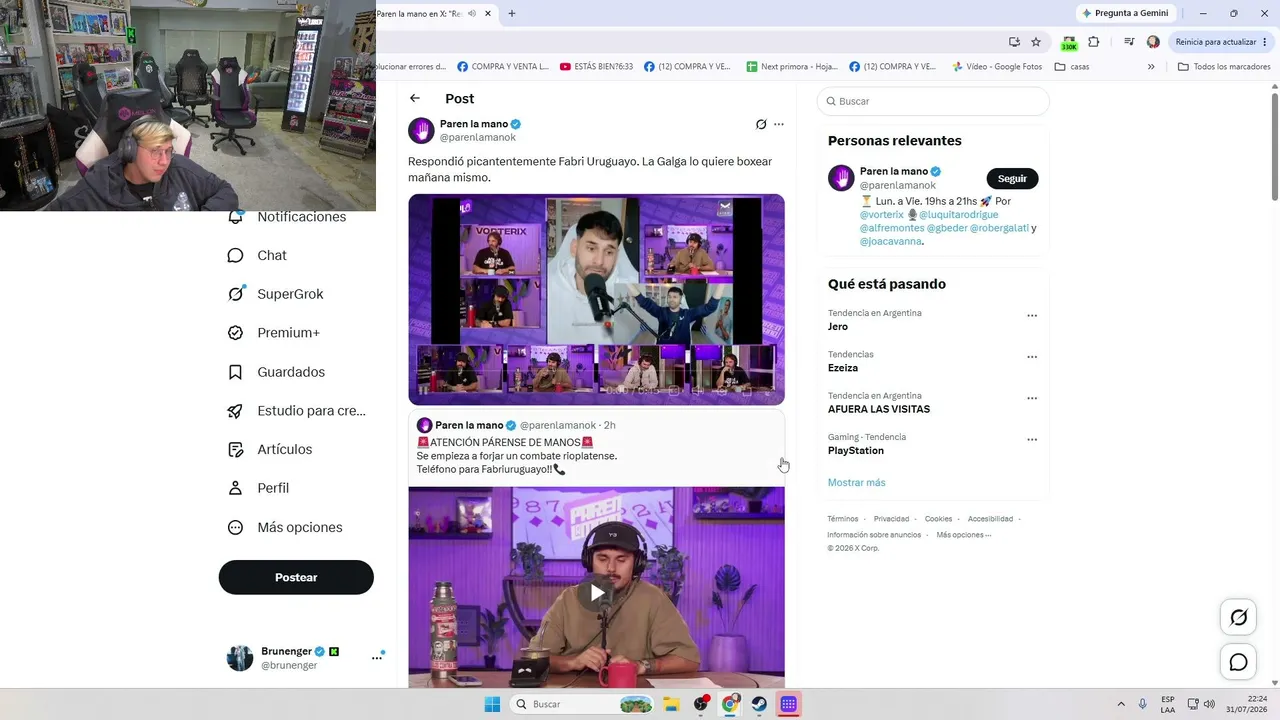Open Notificaciones in the X sidebar
Viewport: 1280px width, 720px height.
click(301, 217)
